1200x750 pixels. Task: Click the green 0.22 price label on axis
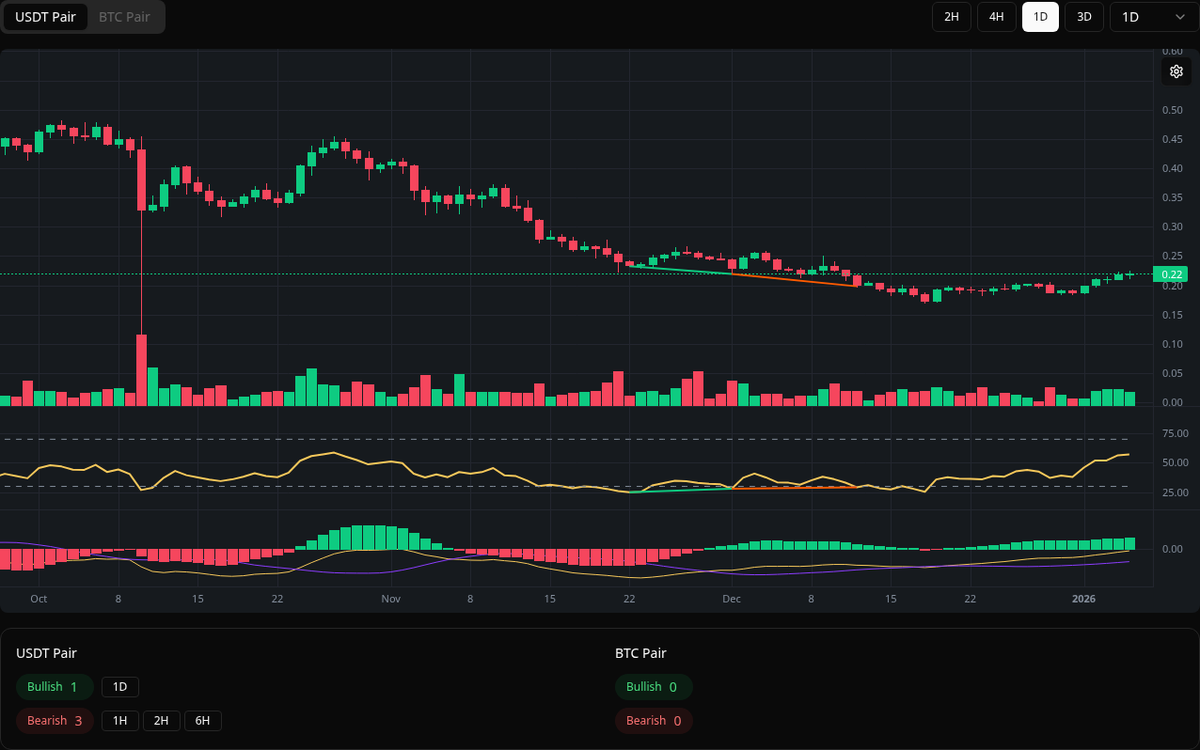(1168, 273)
